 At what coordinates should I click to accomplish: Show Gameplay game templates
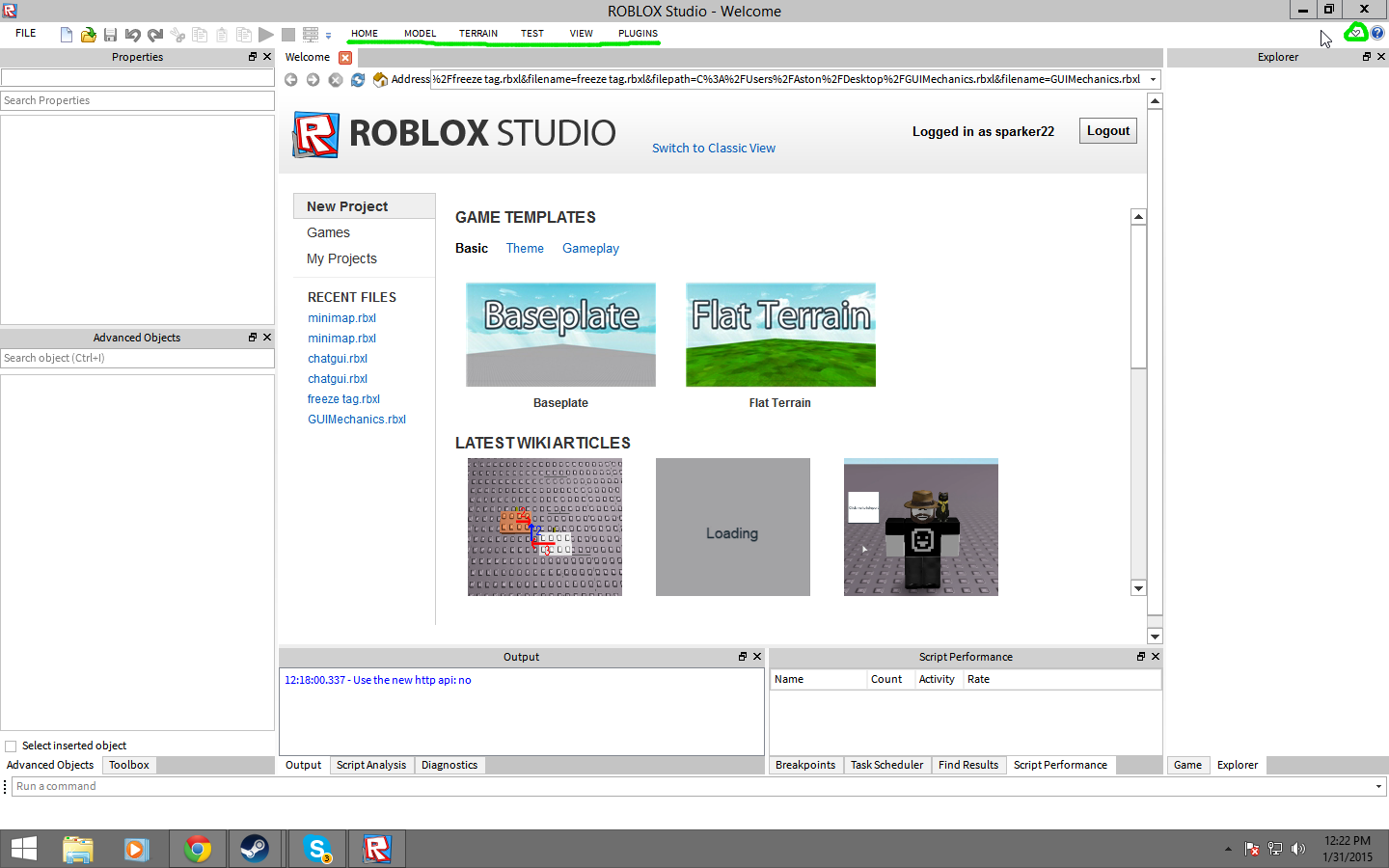pos(591,249)
